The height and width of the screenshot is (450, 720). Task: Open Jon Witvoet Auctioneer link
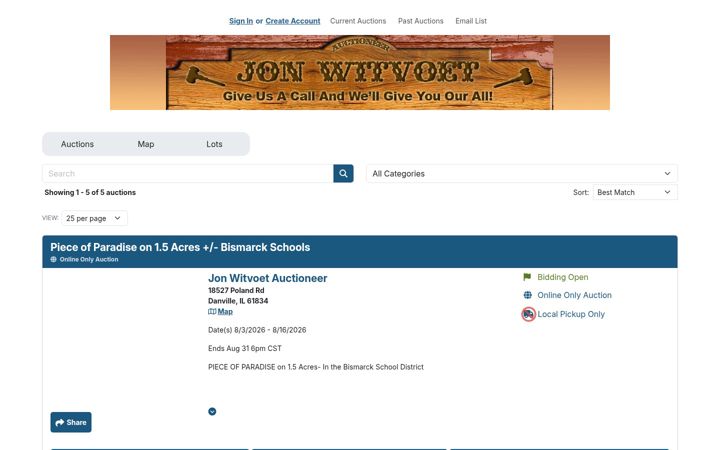click(x=268, y=278)
